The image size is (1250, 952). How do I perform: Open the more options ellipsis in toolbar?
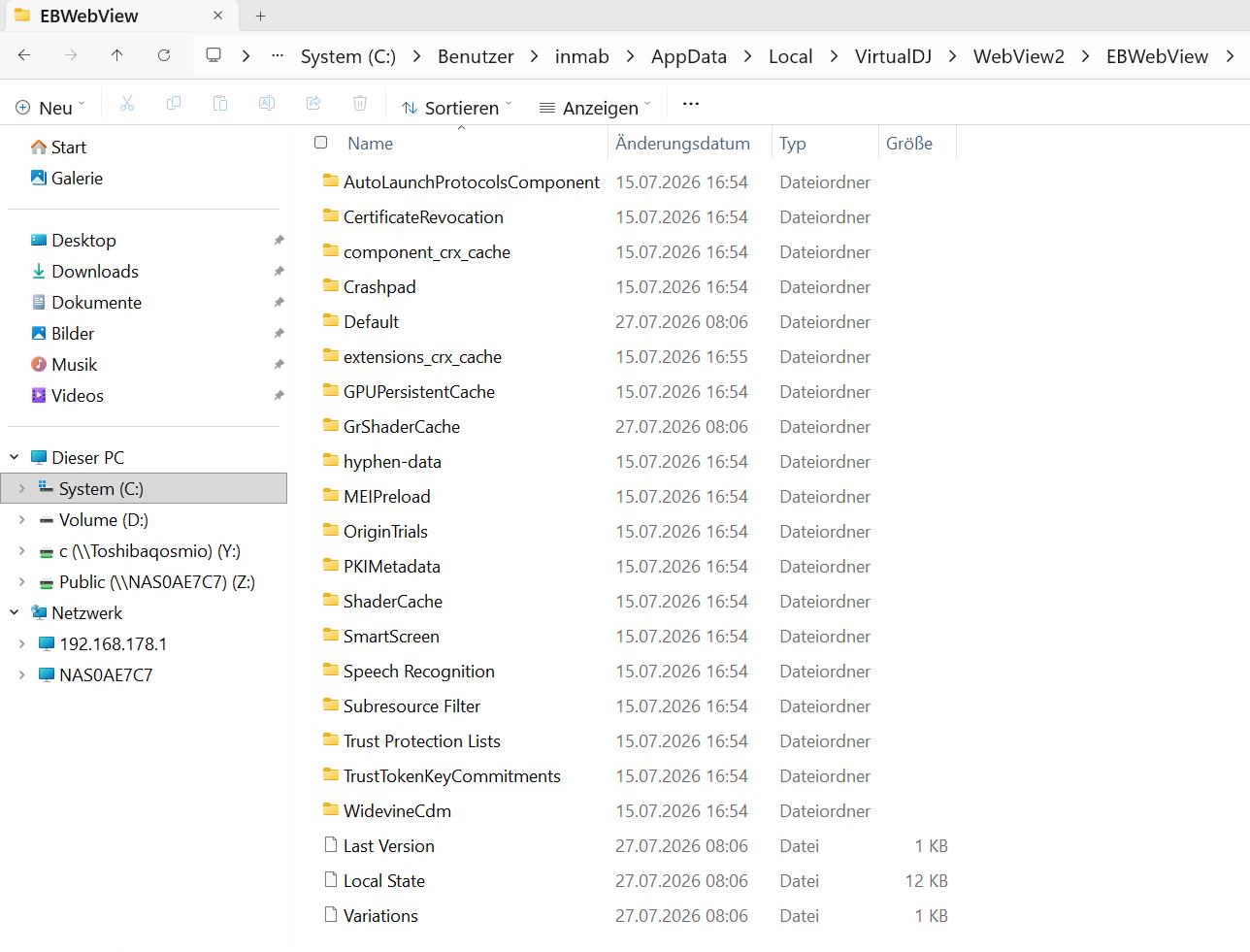click(691, 104)
